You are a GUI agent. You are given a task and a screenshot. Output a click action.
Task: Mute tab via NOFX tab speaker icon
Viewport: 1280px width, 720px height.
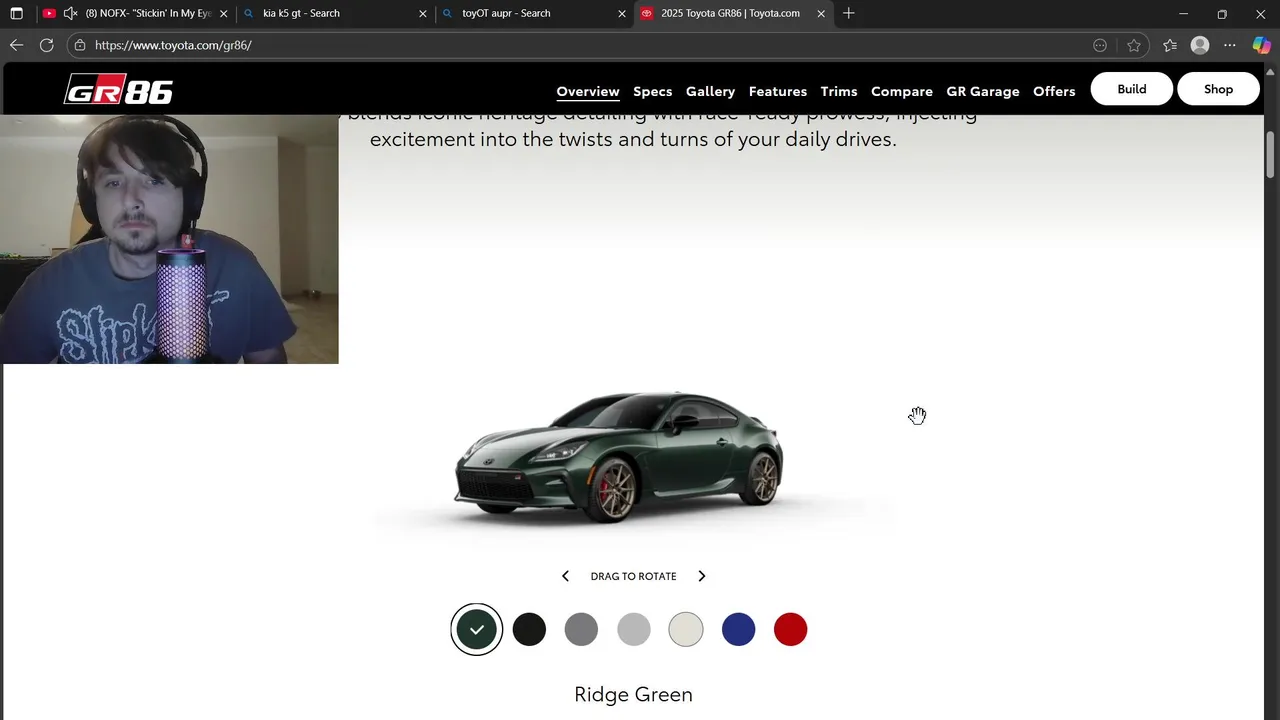pos(70,13)
